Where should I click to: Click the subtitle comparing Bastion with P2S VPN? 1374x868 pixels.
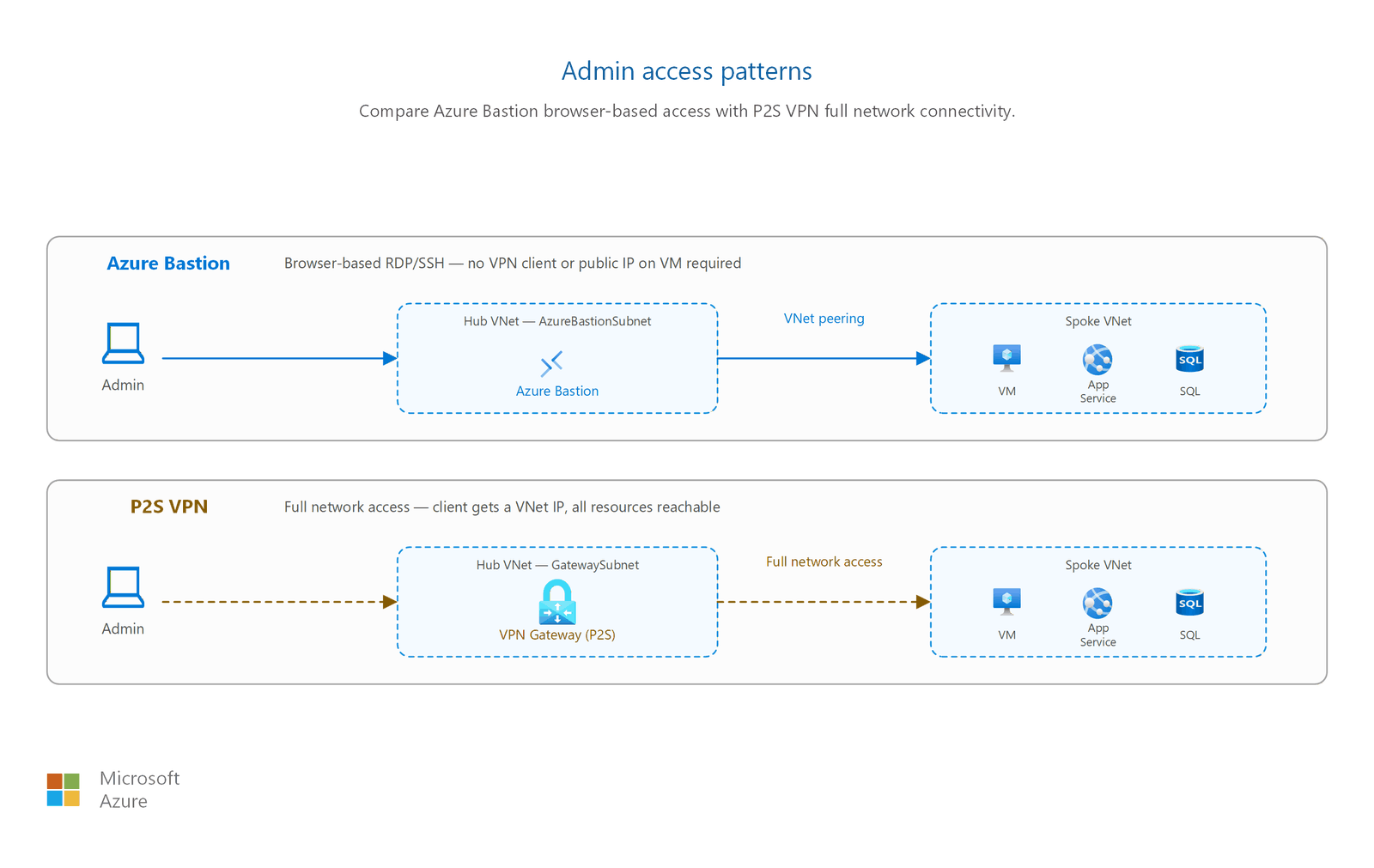click(x=687, y=111)
